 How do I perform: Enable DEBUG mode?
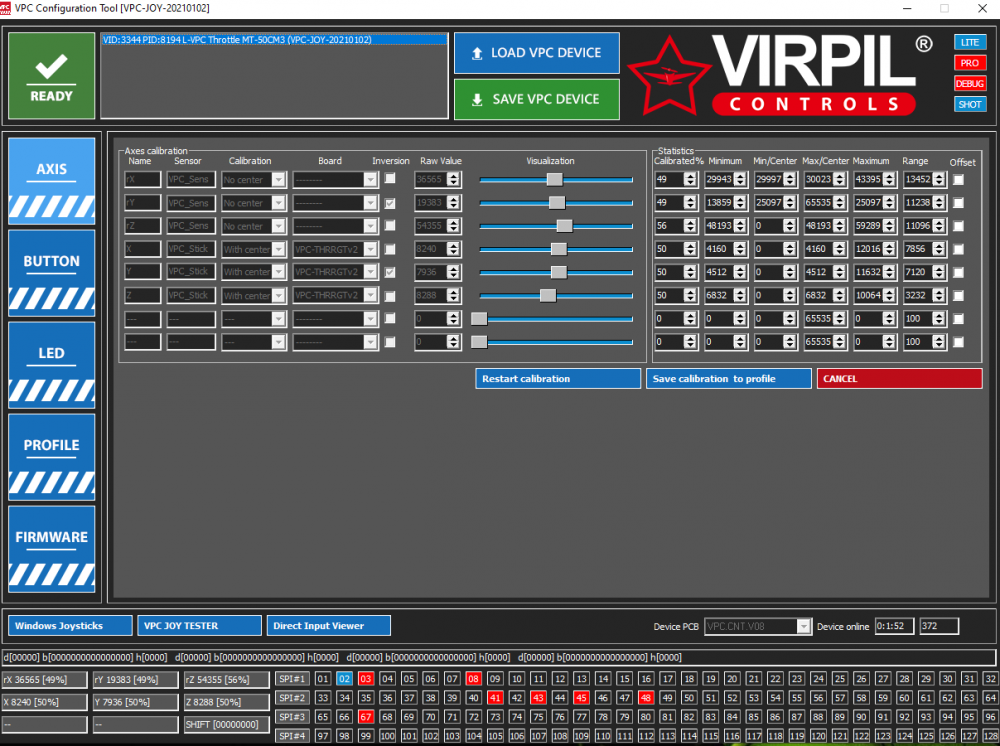coord(970,84)
